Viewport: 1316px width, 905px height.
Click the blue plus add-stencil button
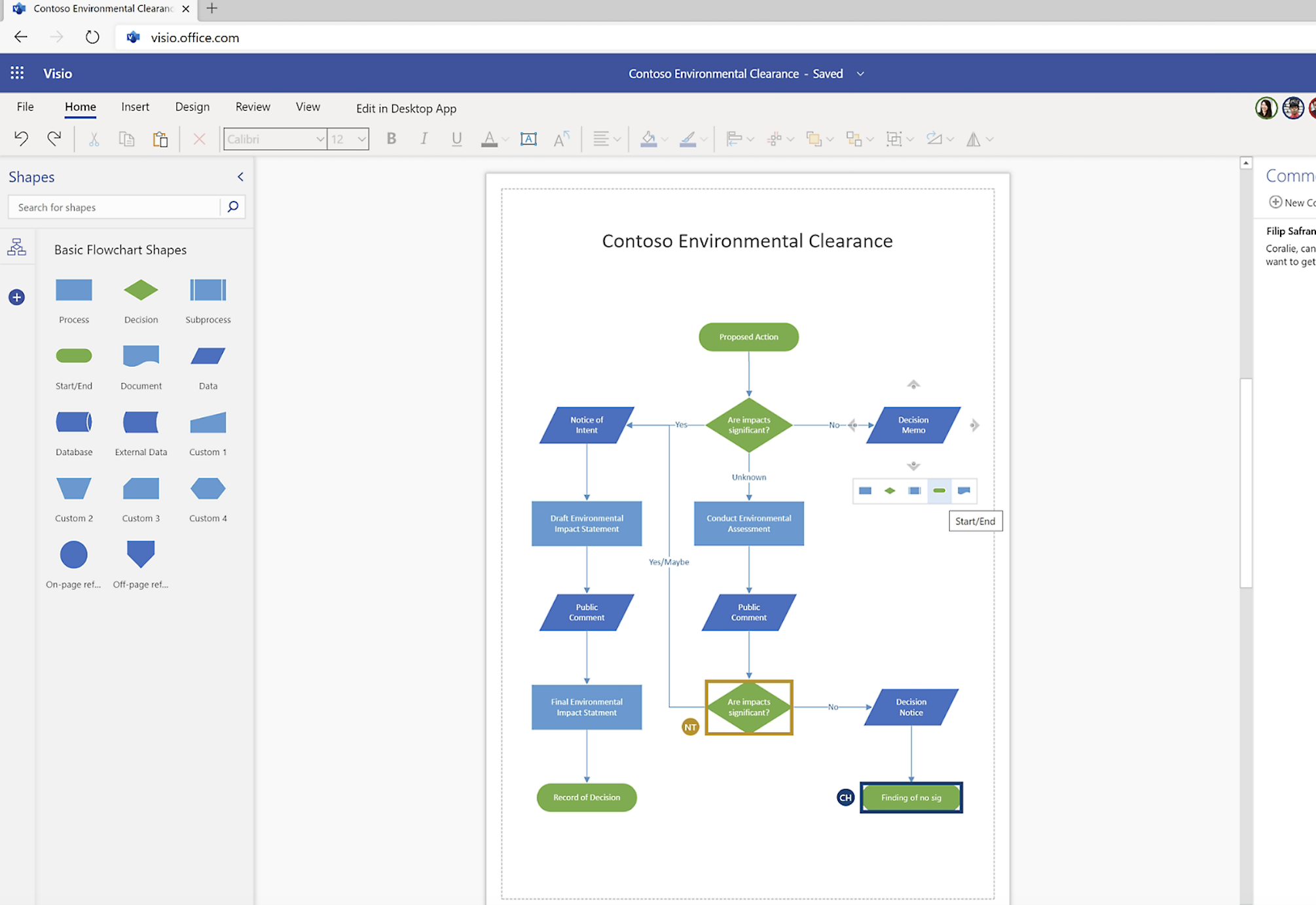pos(17,297)
